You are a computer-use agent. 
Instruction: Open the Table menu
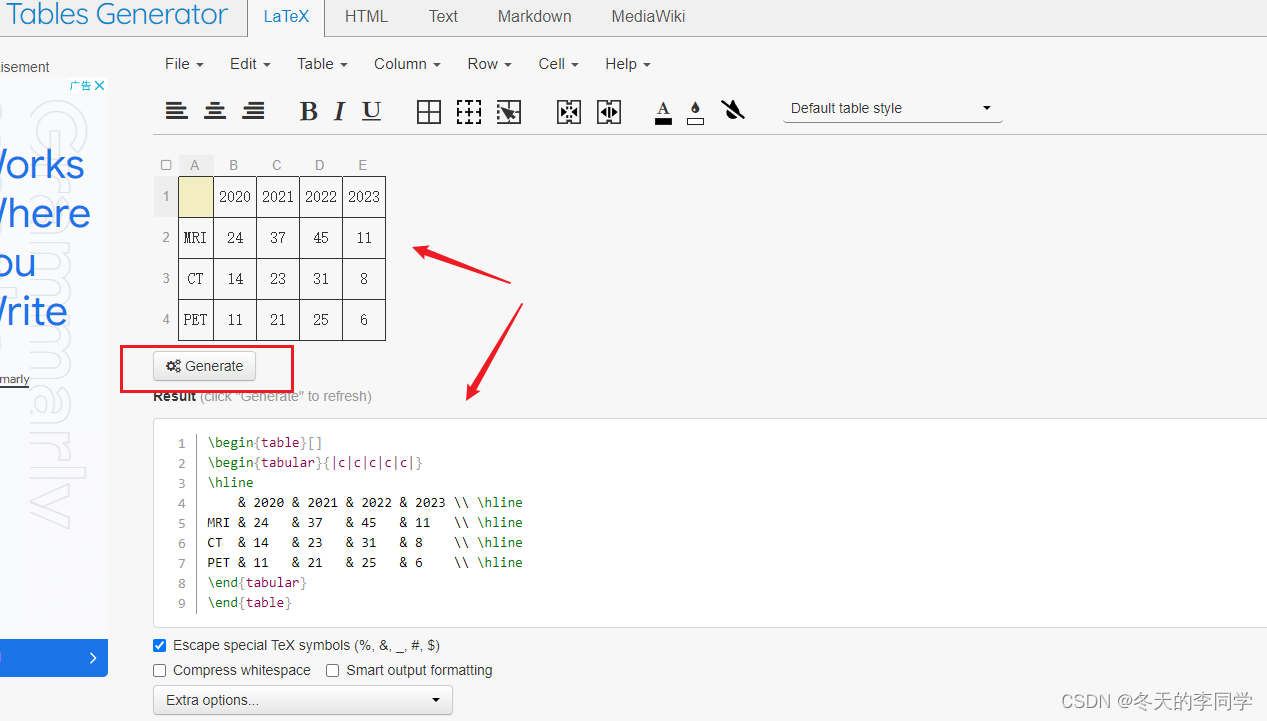[x=322, y=64]
